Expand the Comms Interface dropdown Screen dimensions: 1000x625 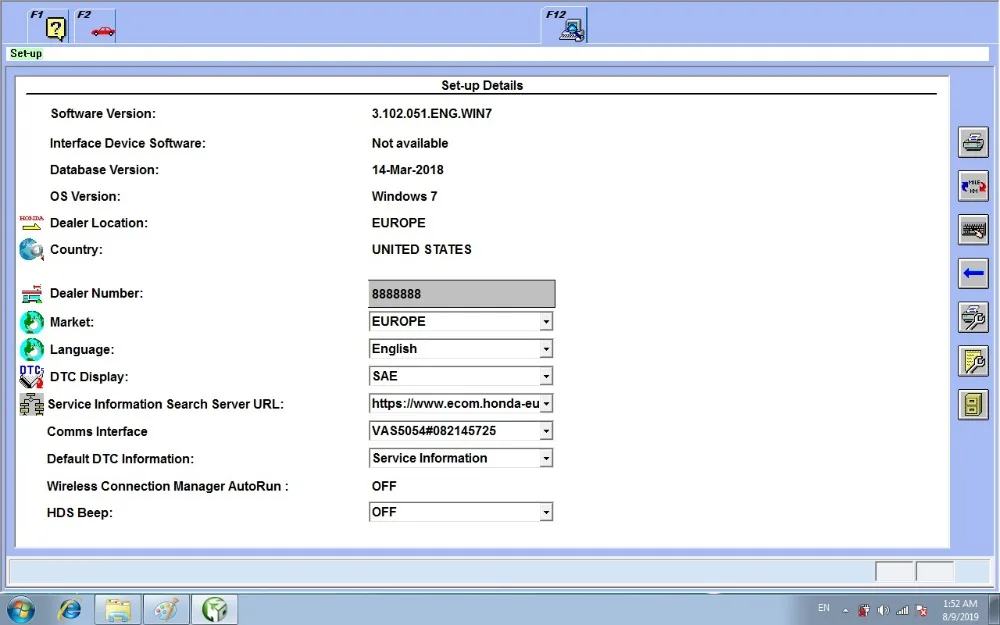pyautogui.click(x=546, y=431)
